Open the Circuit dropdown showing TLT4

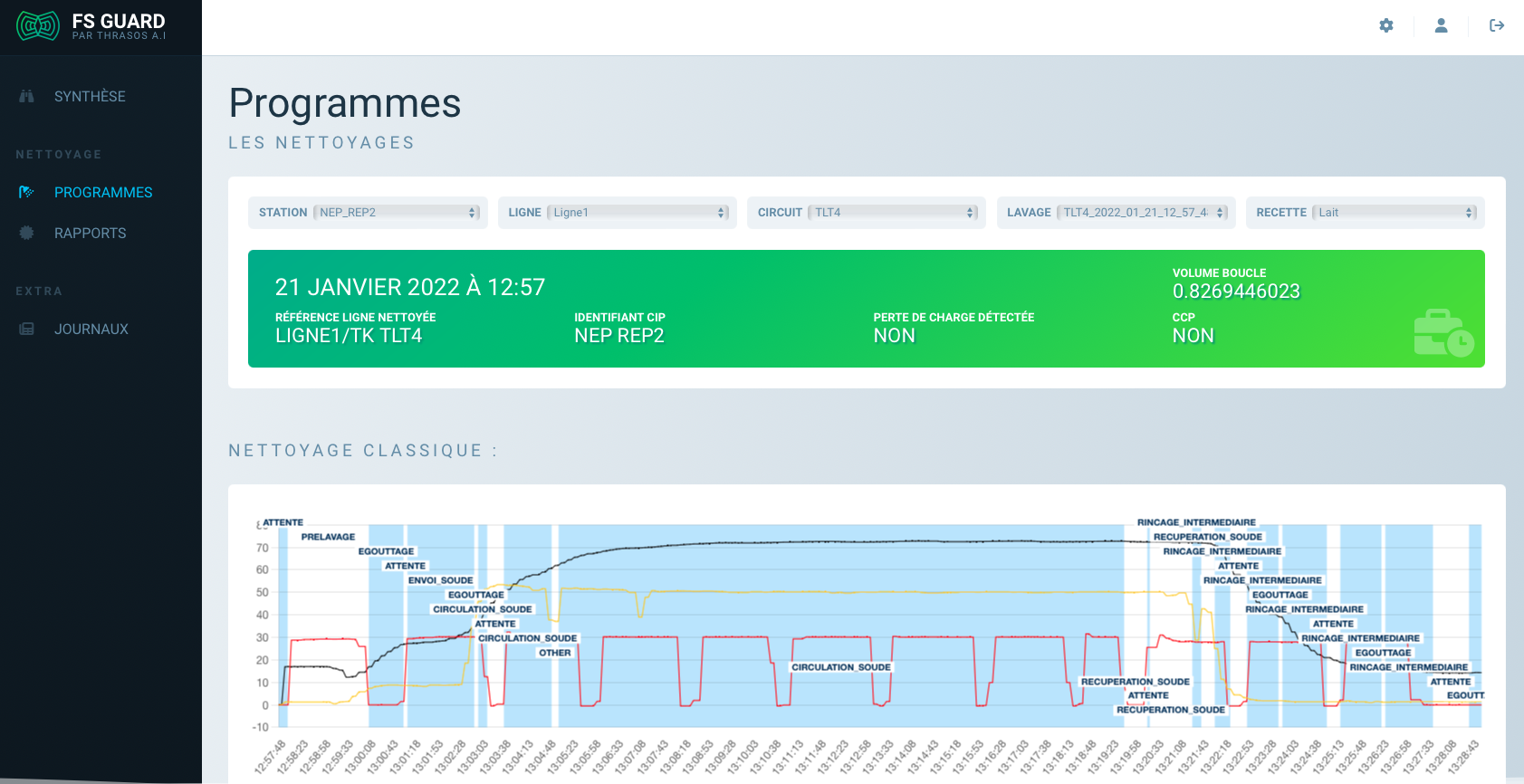coord(893,213)
